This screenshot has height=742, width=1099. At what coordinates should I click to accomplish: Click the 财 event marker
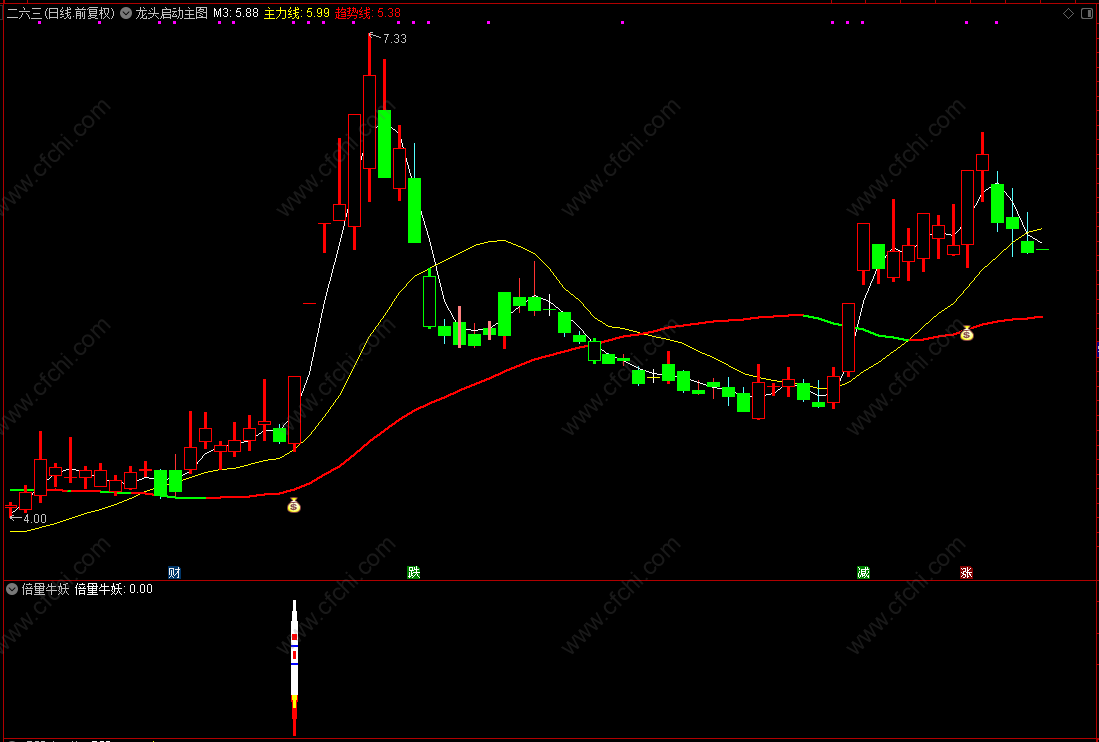(175, 572)
